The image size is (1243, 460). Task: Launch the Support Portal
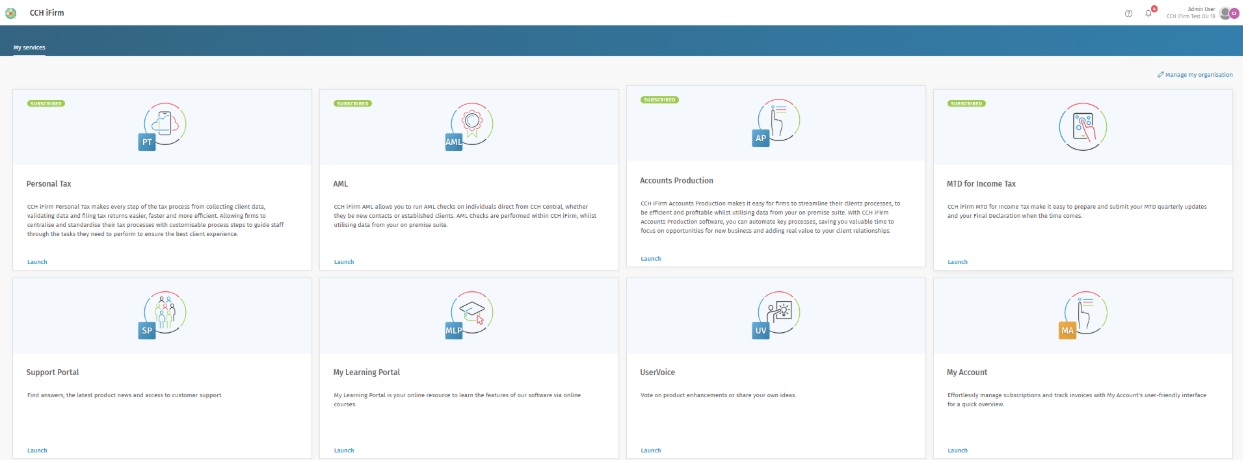pos(37,450)
